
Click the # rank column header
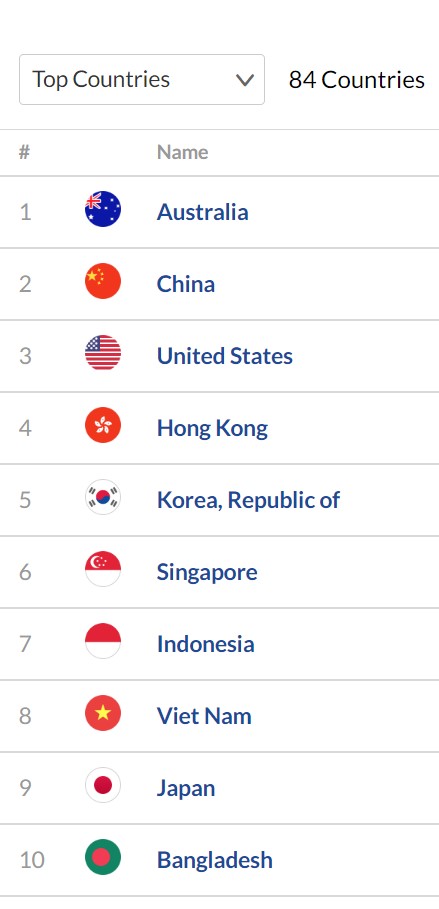24,152
